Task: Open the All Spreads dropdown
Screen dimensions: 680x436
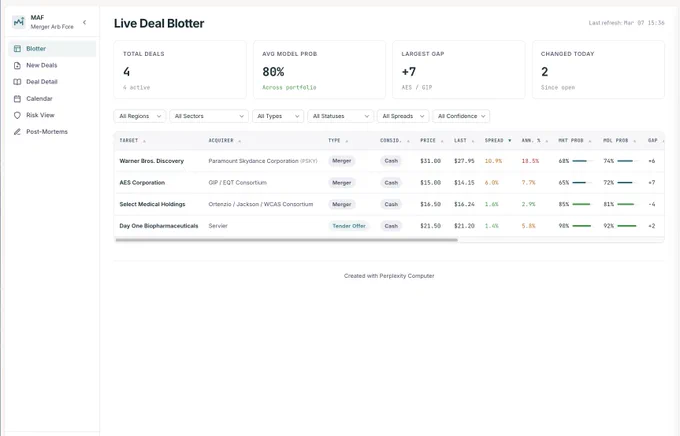Action: [x=403, y=116]
